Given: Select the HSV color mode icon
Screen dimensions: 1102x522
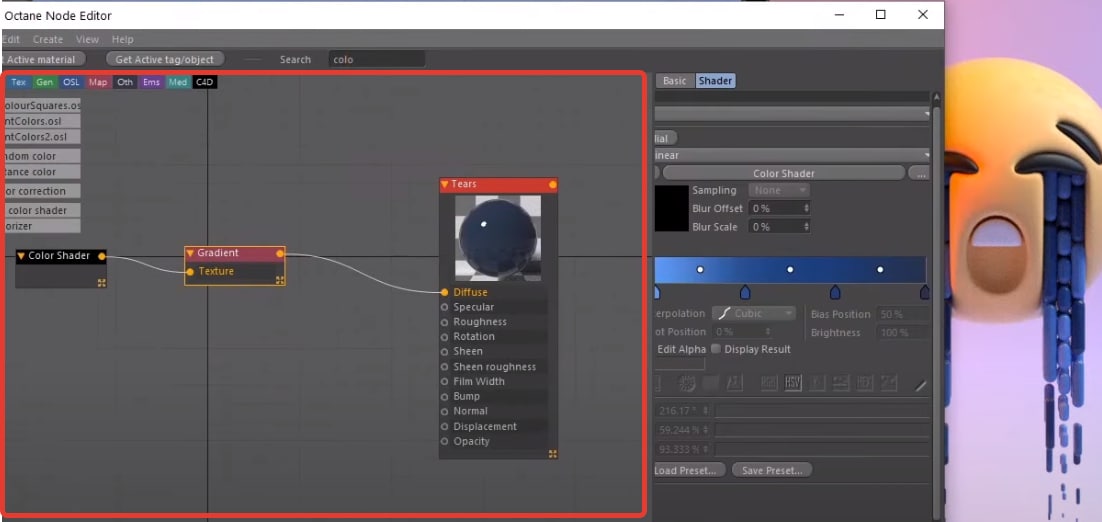Looking at the screenshot, I should click(793, 383).
